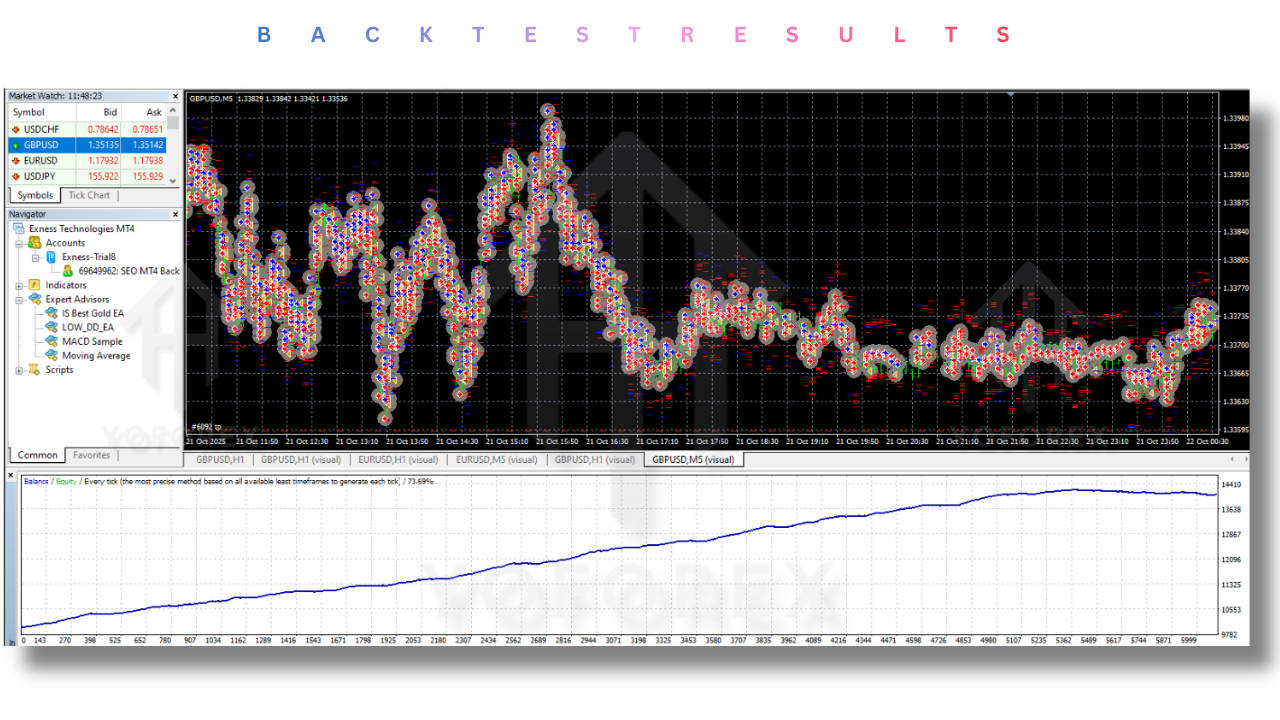Open the Favorites tab in Navigator
This screenshot has height=720, width=1280.
coord(91,455)
